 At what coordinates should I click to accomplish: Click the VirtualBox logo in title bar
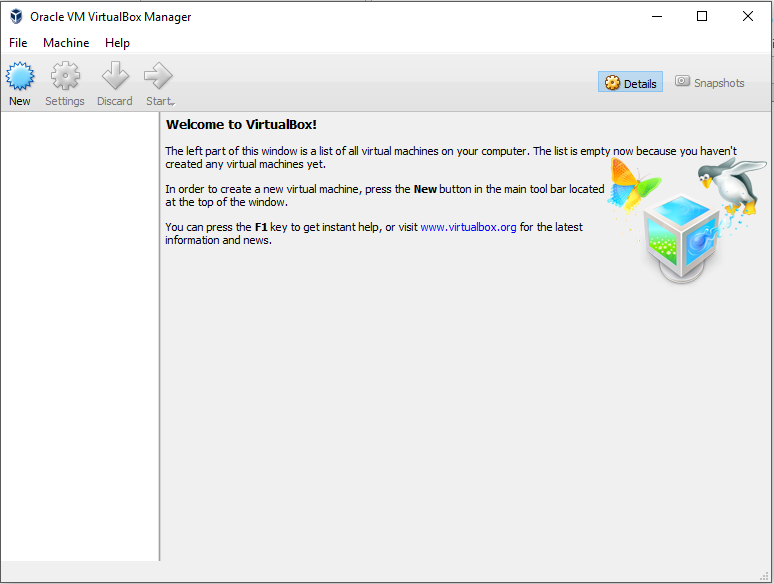16,16
